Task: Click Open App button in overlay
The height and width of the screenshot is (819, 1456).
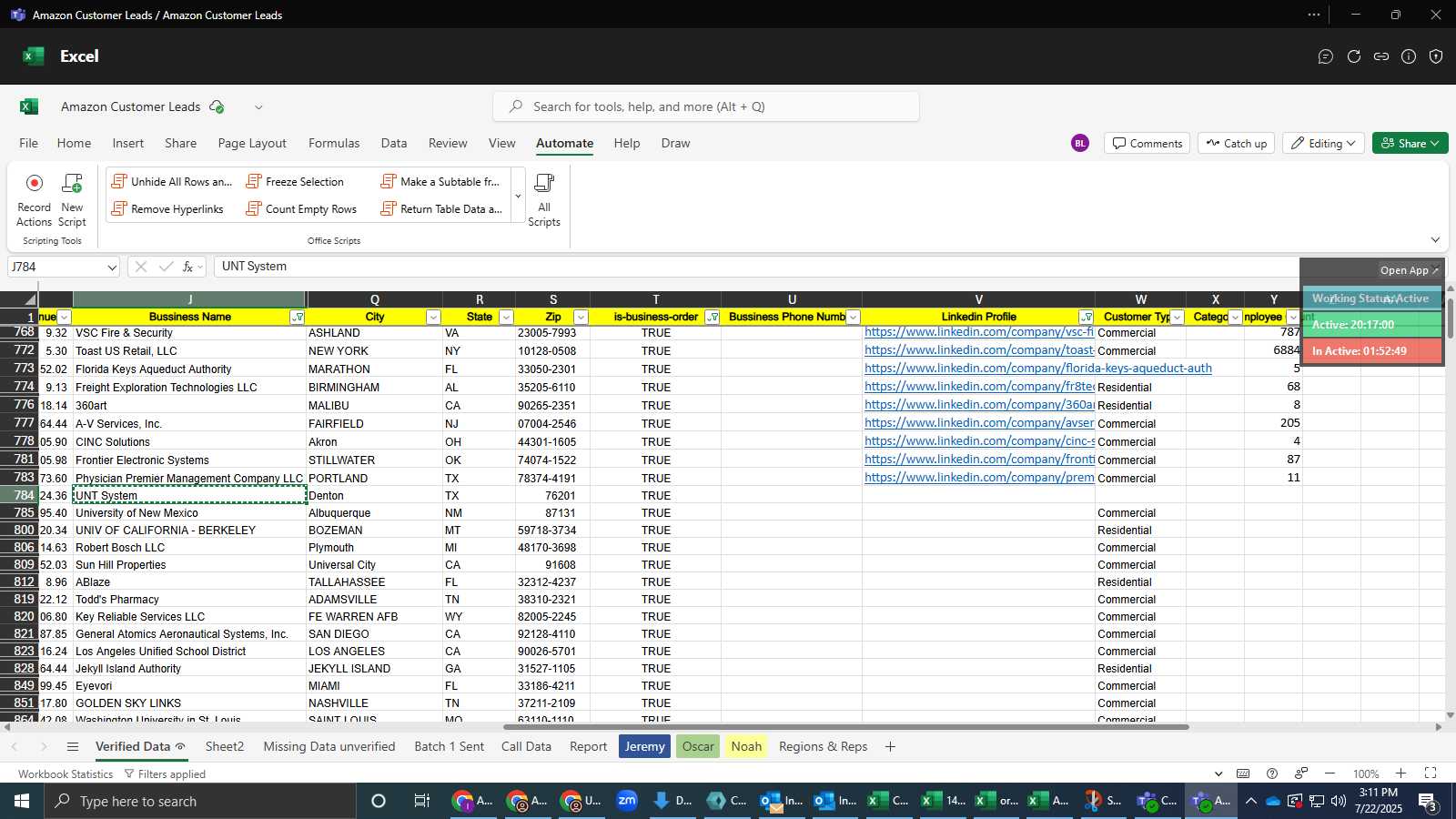Action: coord(1410,270)
